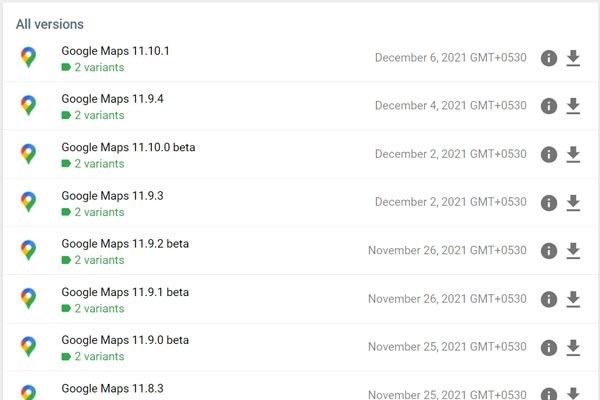View 2 variants under Google Maps 11.10.1

93,67
